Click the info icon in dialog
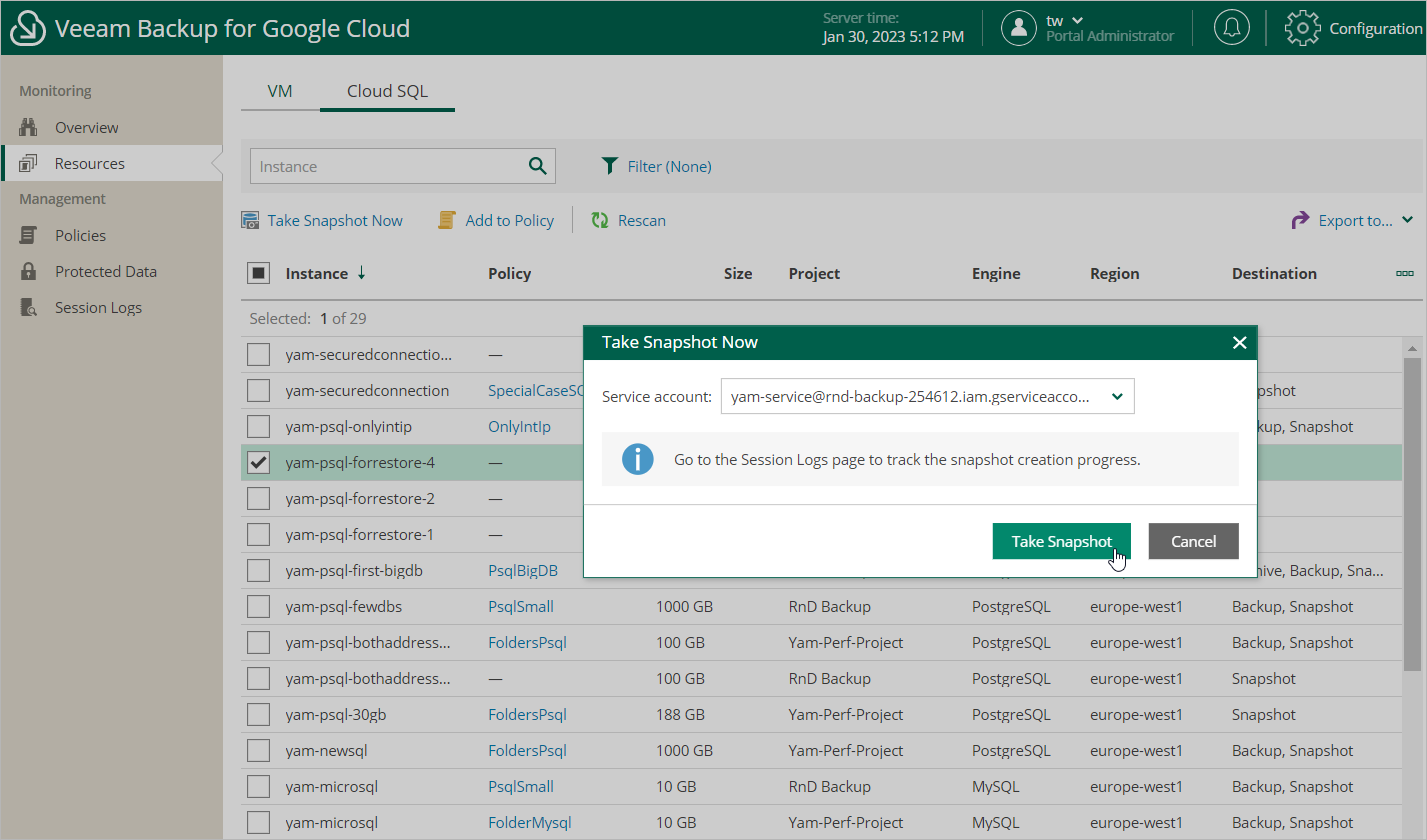This screenshot has width=1427, height=840. coord(637,460)
